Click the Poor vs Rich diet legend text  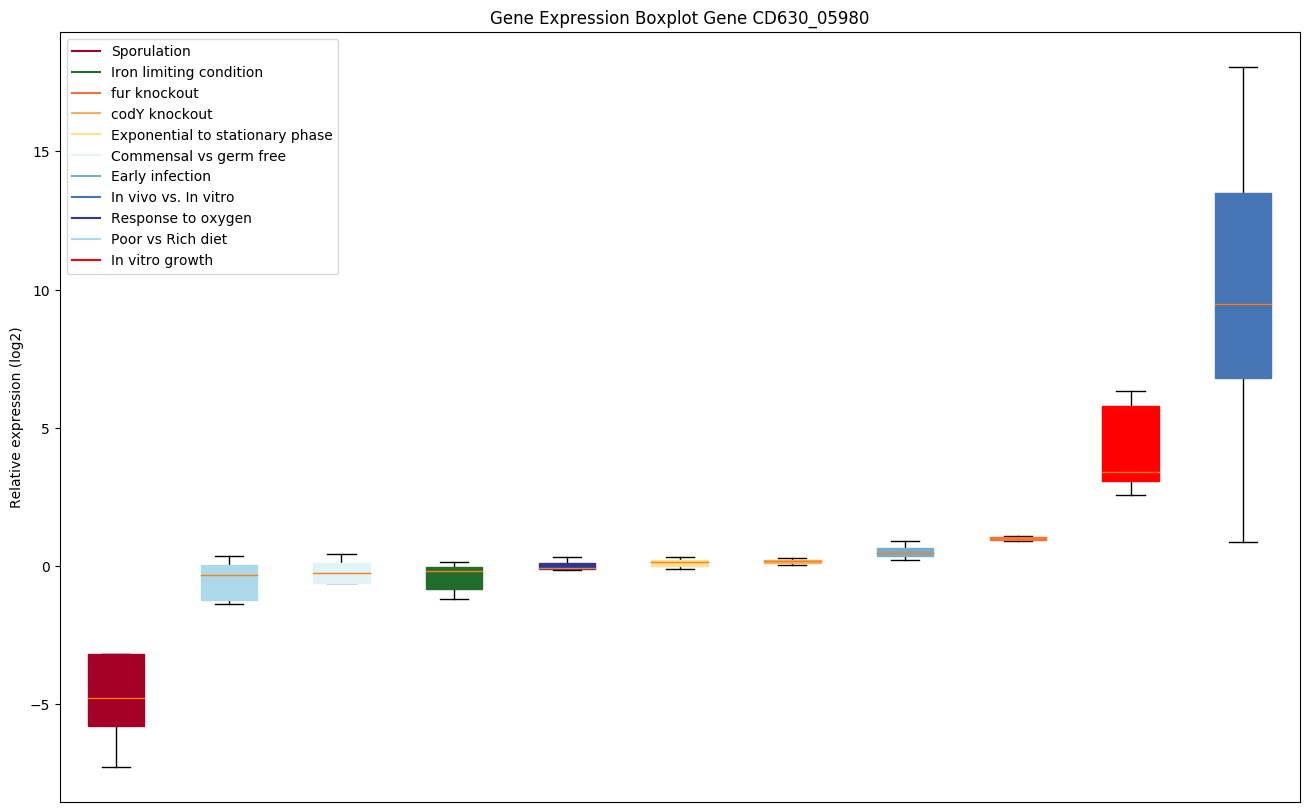pyautogui.click(x=168, y=240)
